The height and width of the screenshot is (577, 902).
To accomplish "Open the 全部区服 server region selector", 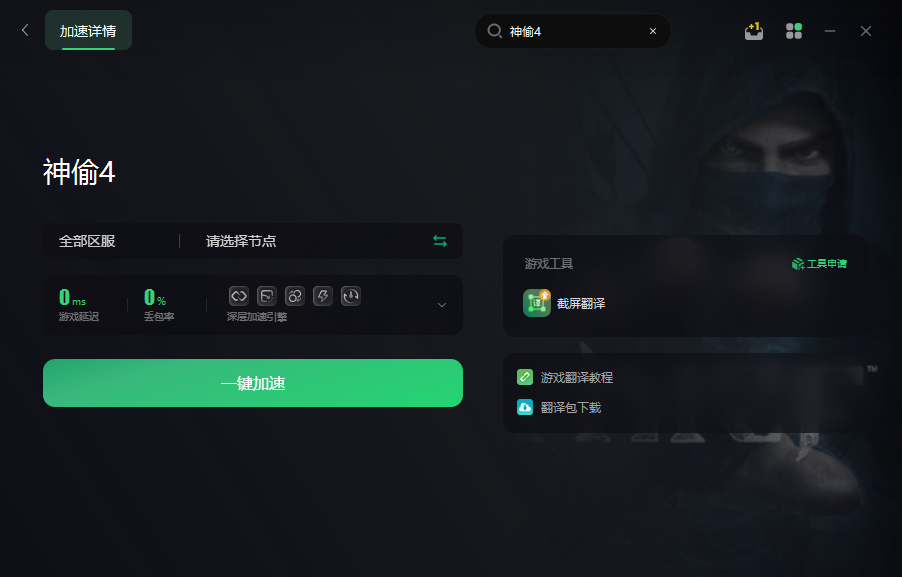I will pyautogui.click(x=87, y=241).
